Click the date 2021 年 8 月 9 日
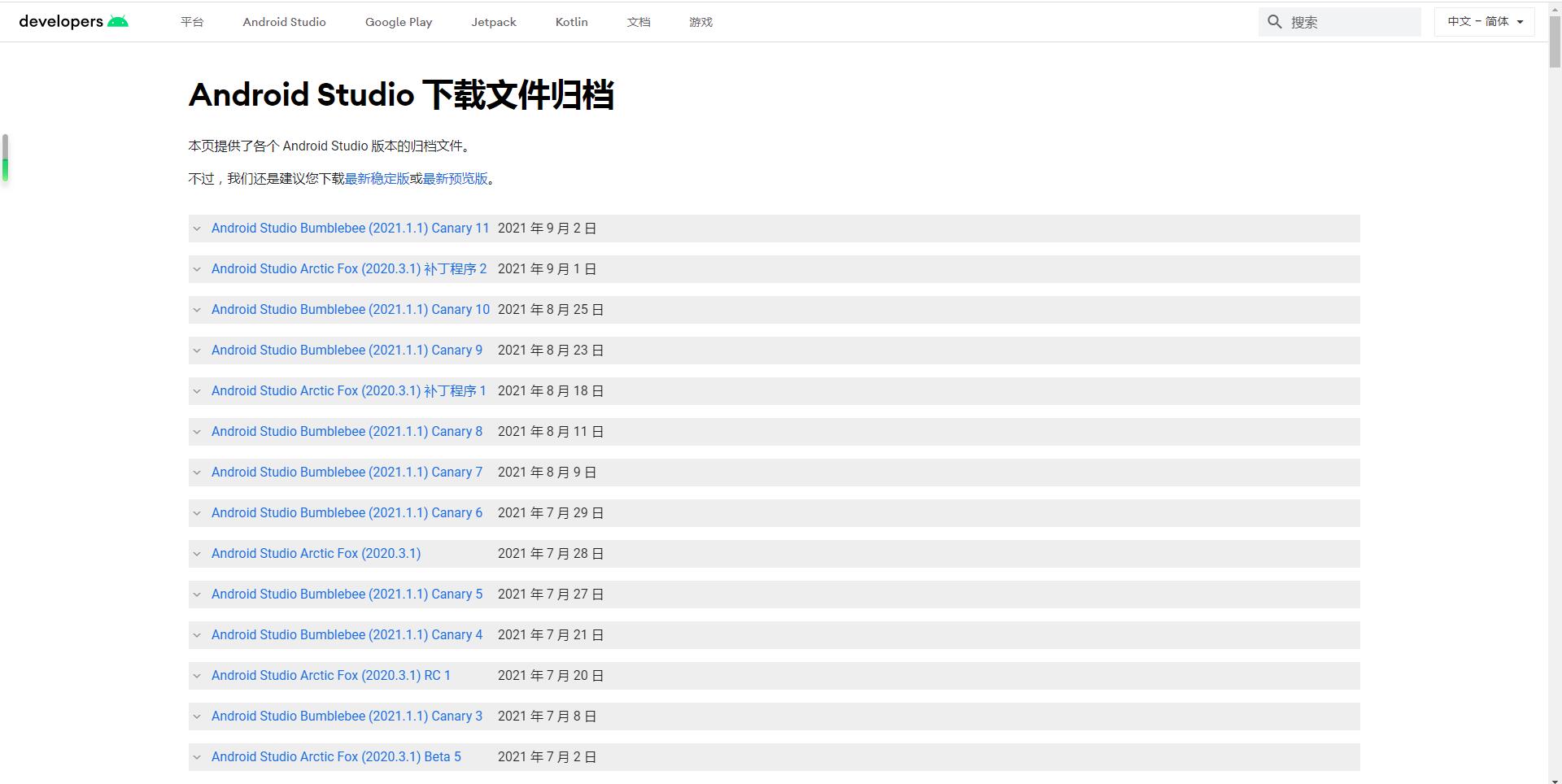 547,473
